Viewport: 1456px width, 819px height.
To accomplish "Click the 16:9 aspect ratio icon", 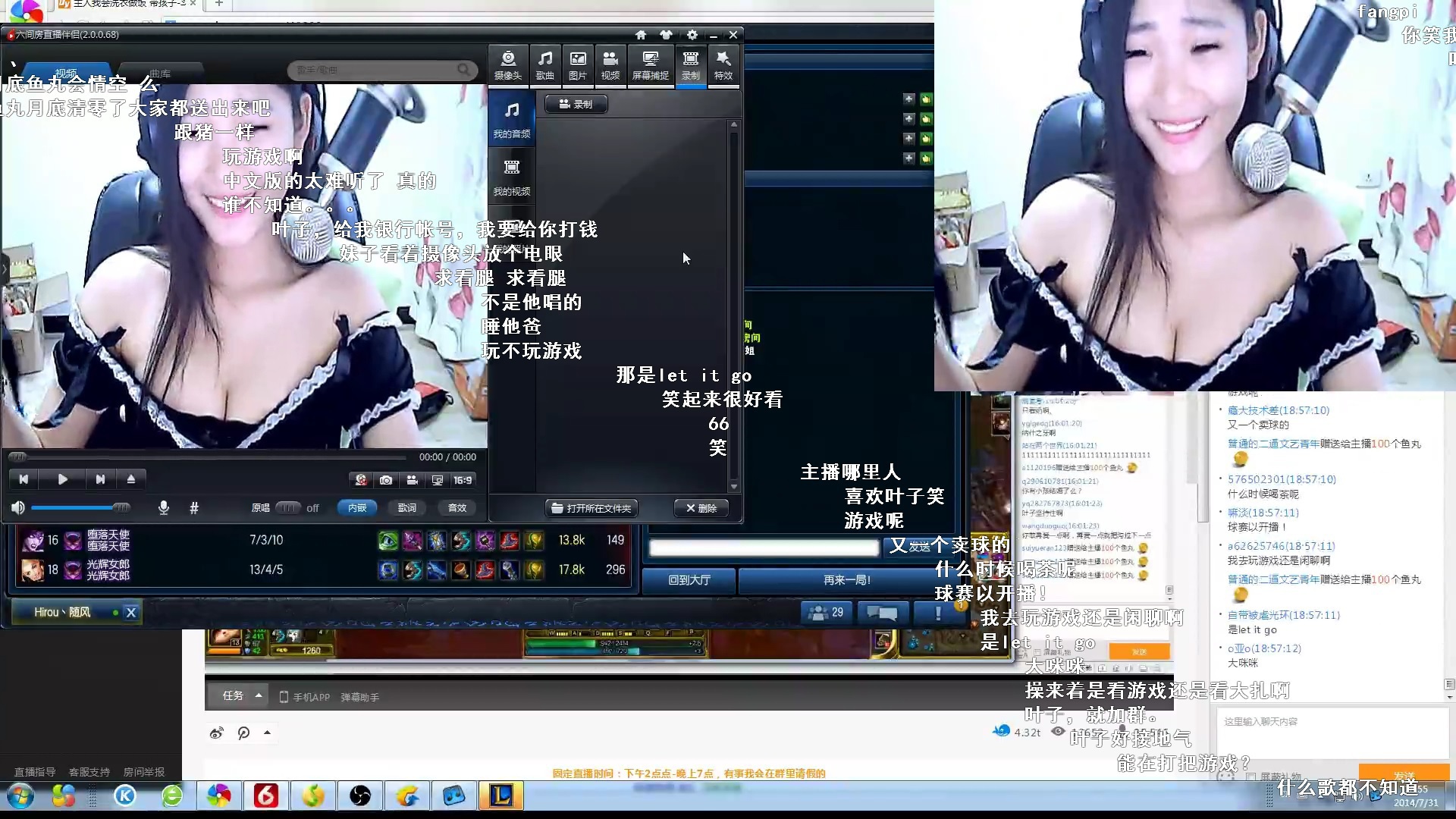I will point(462,480).
